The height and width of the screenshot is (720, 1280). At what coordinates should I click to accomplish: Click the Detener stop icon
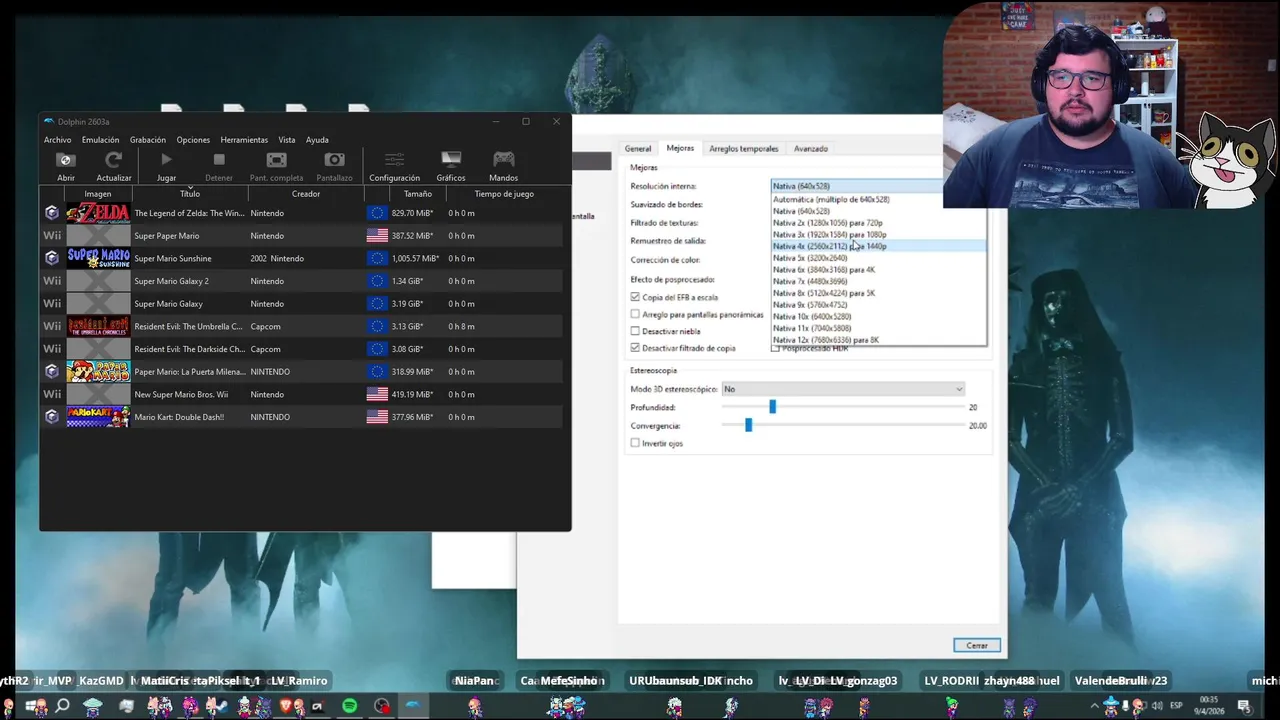(219, 160)
